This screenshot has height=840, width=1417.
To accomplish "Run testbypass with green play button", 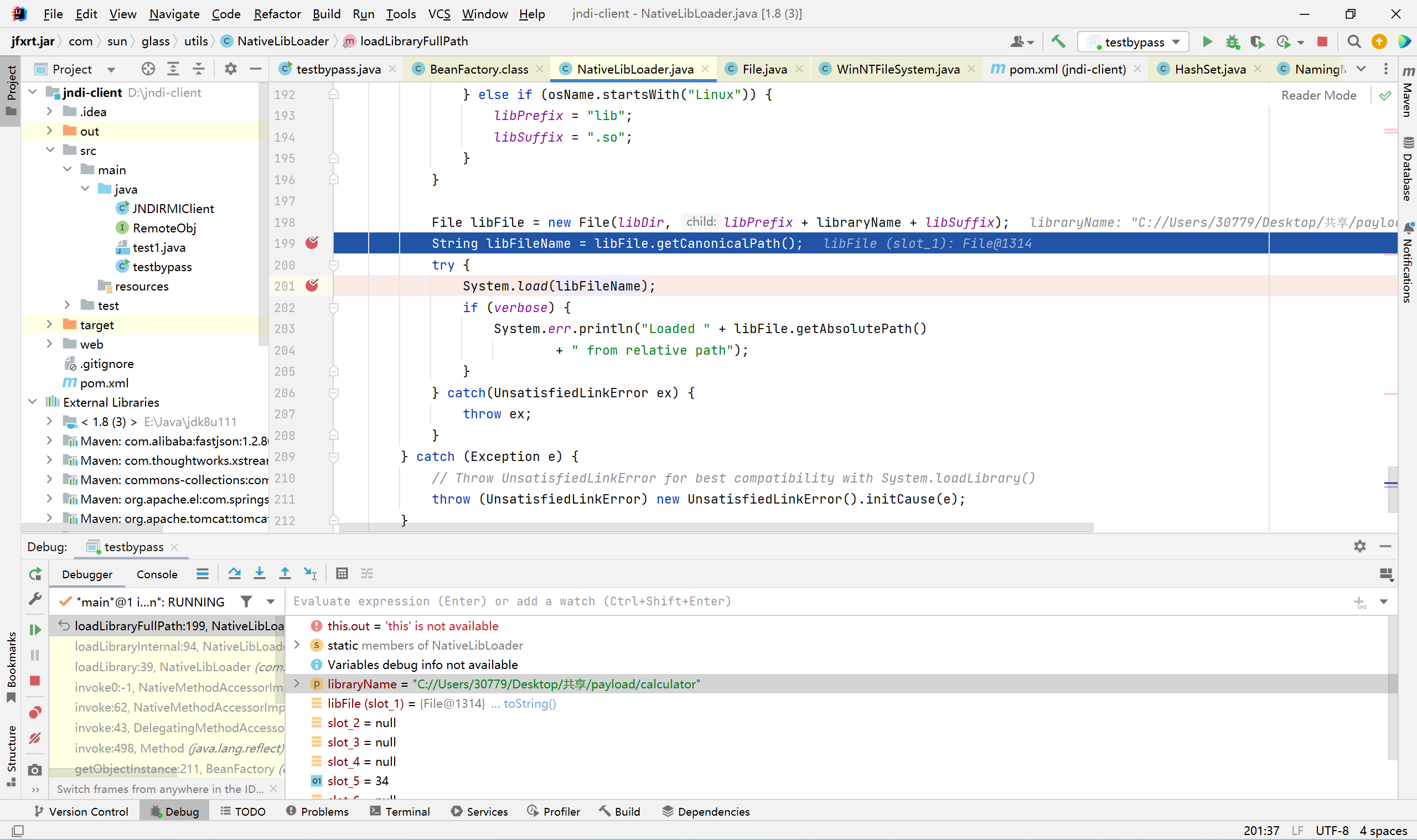I will click(1207, 42).
